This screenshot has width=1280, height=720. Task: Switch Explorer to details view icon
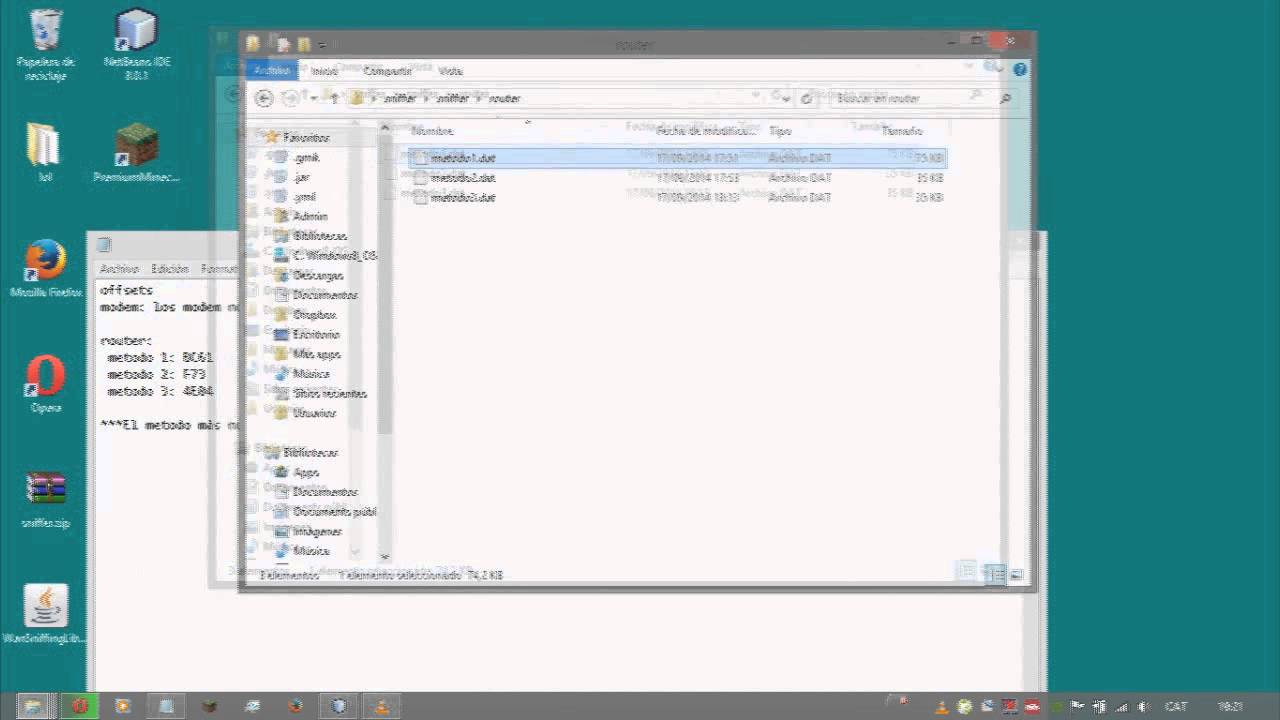[x=994, y=574]
